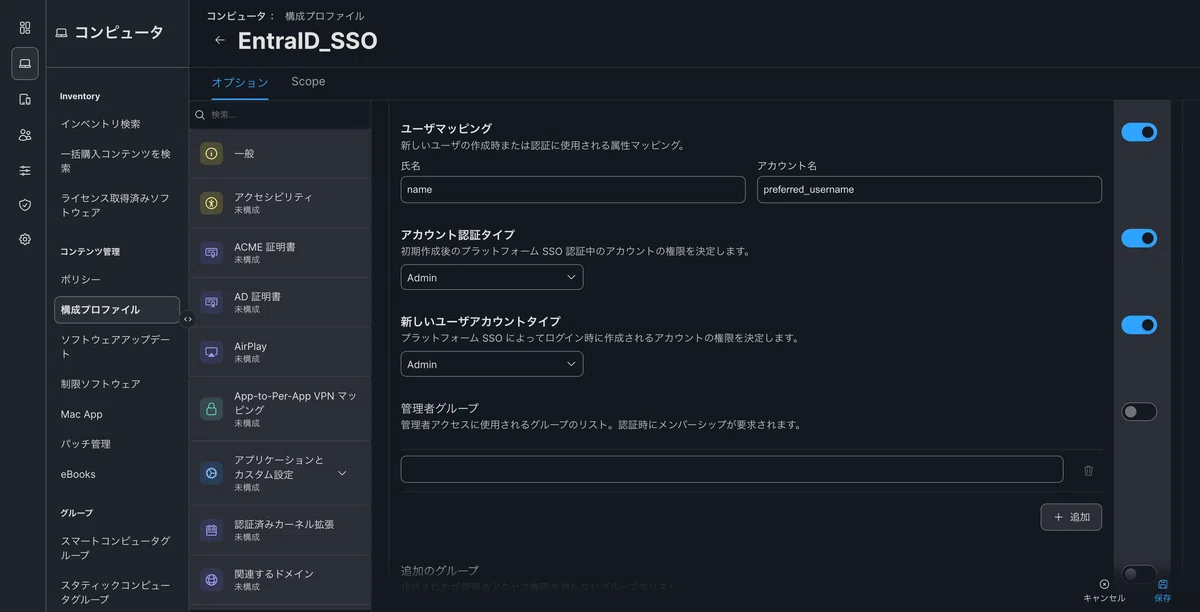Click the empty 管理者グループ input field
The height and width of the screenshot is (612, 1200).
(x=732, y=469)
